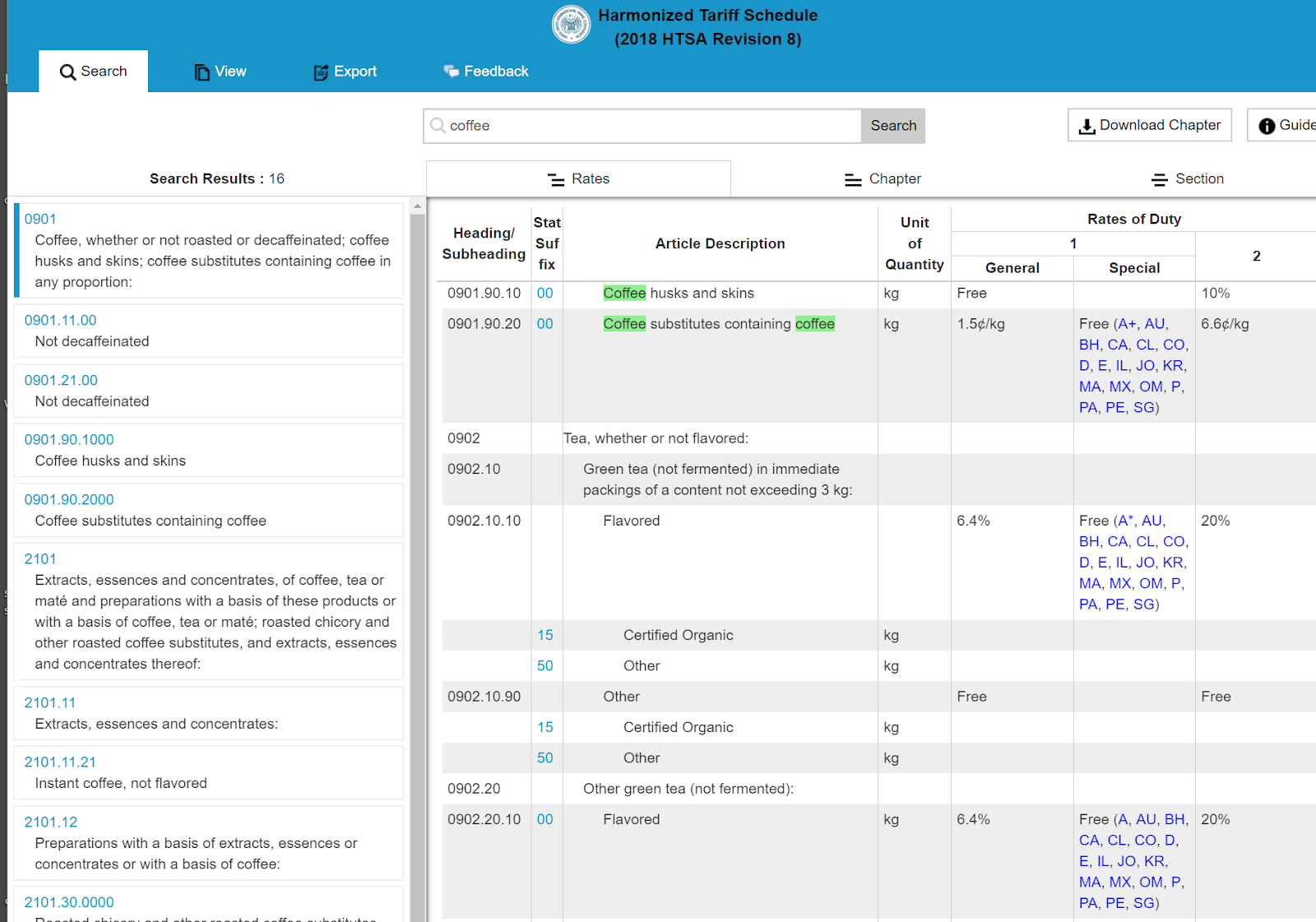1316x922 pixels.
Task: Click 'Tea, whether or not flavored:' description
Action: [x=656, y=438]
